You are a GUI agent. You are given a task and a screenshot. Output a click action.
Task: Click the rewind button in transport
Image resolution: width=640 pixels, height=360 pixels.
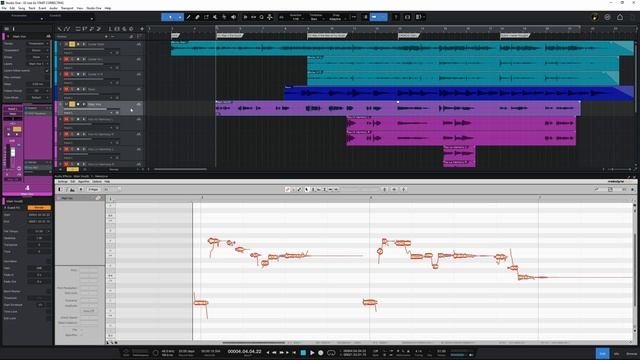click(x=274, y=353)
